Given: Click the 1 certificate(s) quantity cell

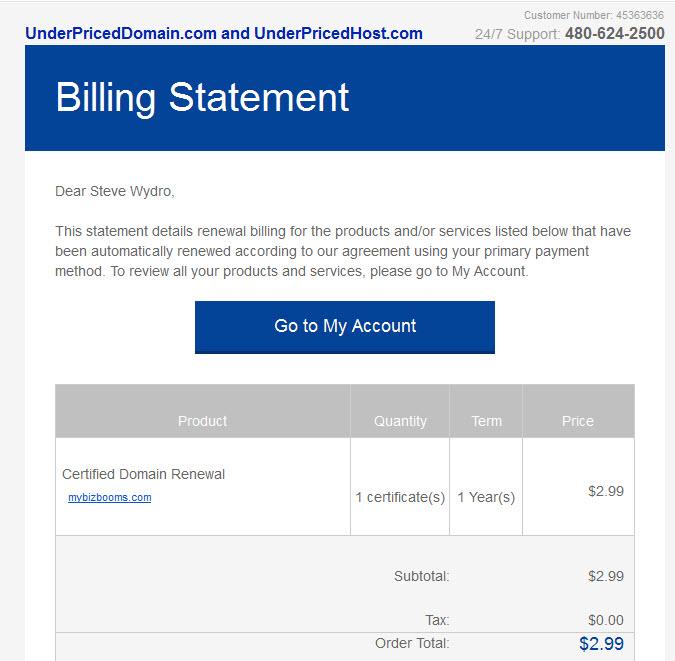Looking at the screenshot, I should click(x=400, y=497).
